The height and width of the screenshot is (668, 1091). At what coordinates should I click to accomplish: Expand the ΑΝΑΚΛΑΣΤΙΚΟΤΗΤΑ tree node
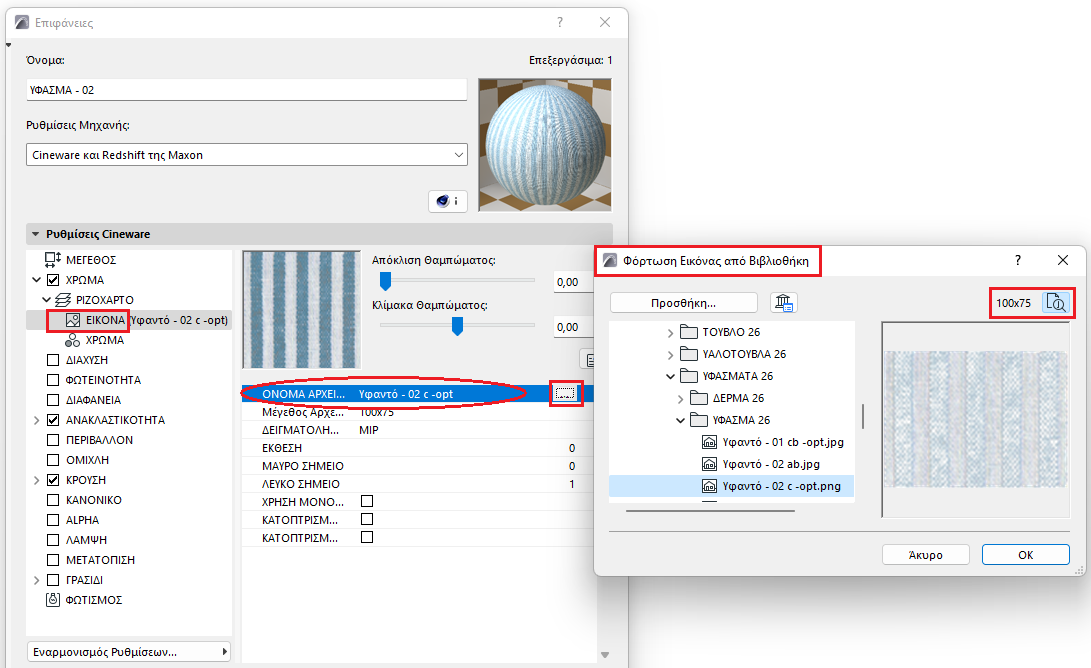(x=36, y=420)
